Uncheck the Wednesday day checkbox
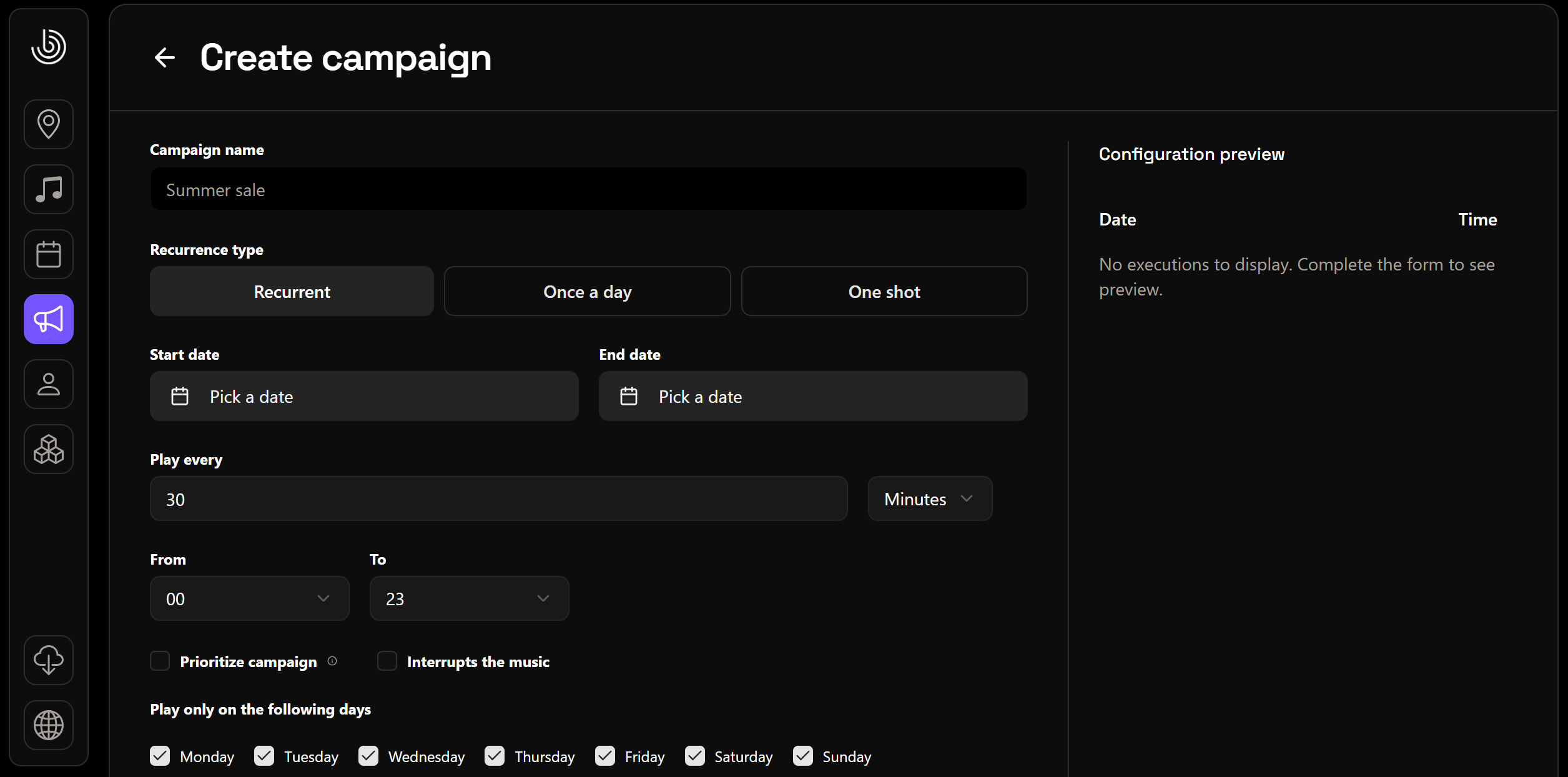Image resolution: width=1568 pixels, height=777 pixels. pyautogui.click(x=368, y=756)
